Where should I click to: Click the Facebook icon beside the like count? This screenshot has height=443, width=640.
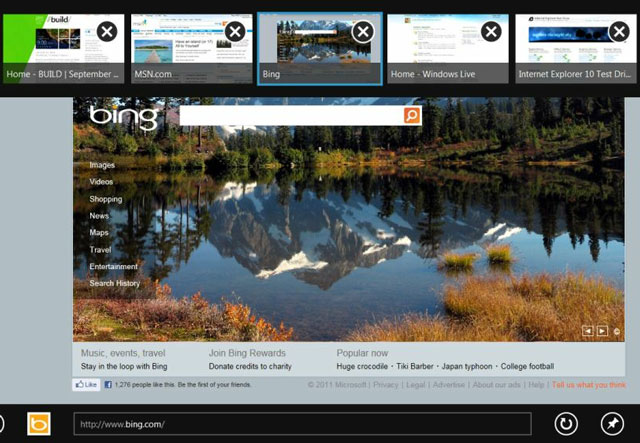(x=108, y=385)
